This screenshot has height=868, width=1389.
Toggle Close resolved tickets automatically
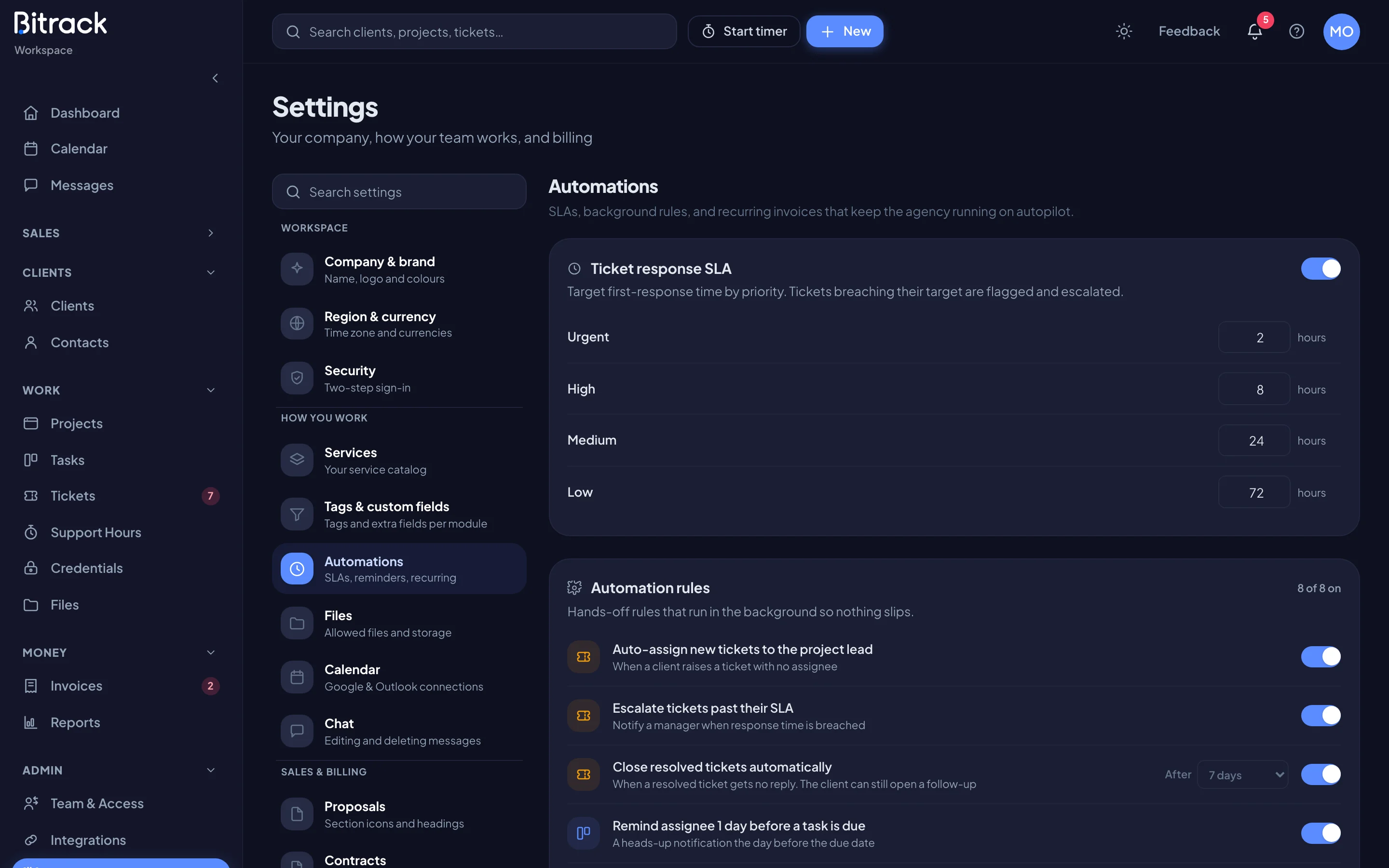click(x=1321, y=774)
